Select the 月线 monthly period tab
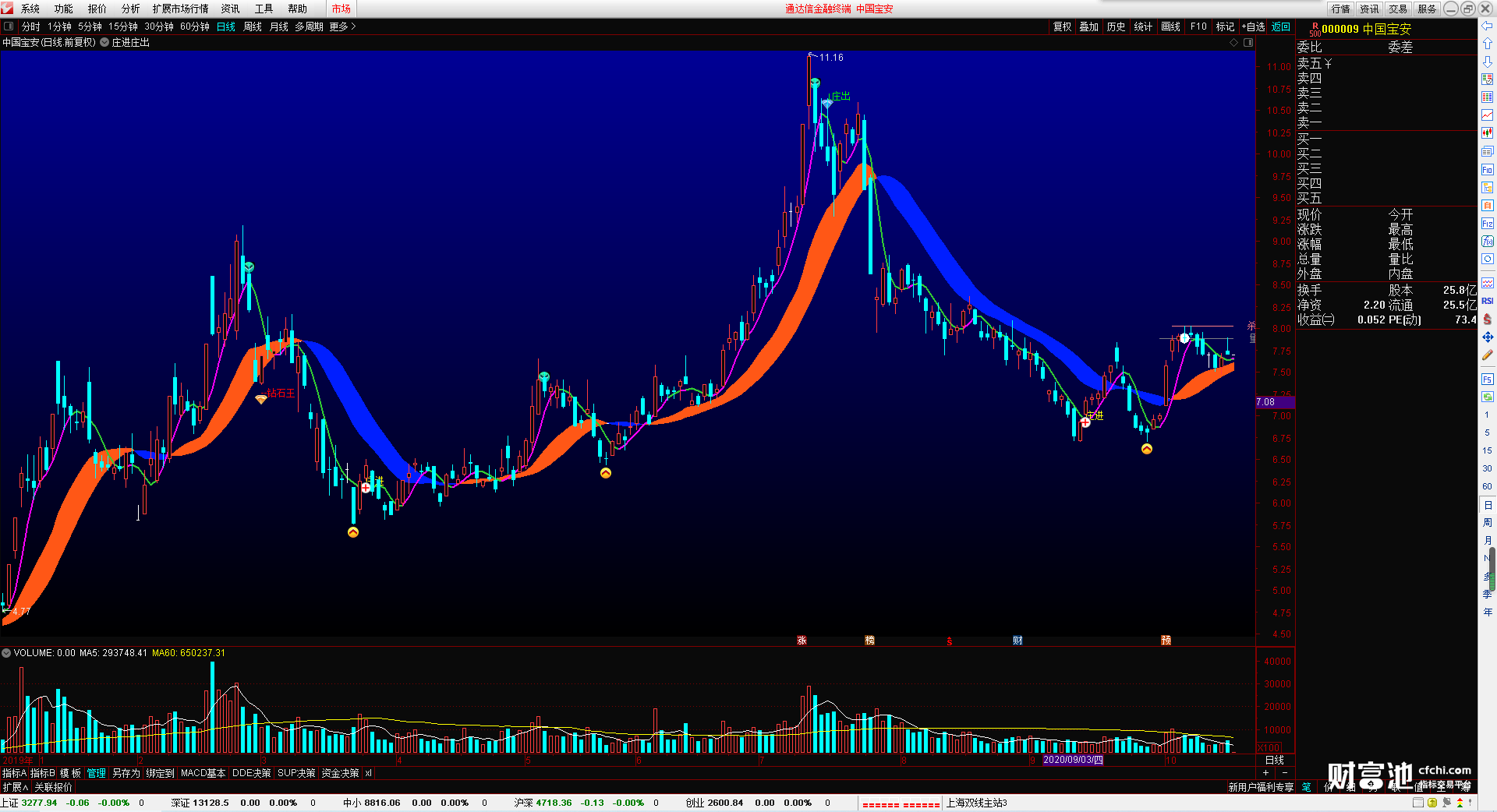 click(279, 26)
